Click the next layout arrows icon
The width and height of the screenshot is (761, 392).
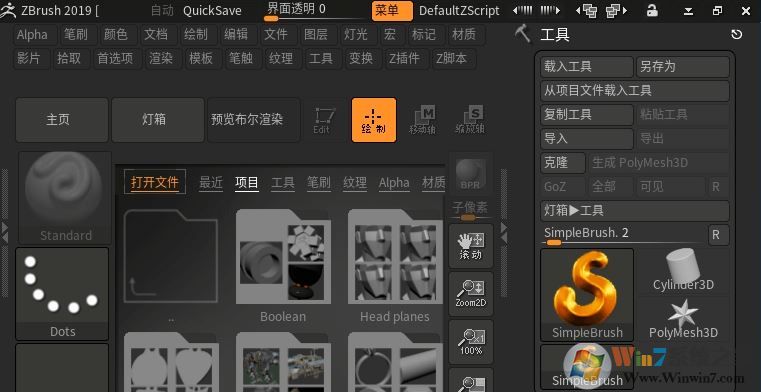tap(550, 10)
